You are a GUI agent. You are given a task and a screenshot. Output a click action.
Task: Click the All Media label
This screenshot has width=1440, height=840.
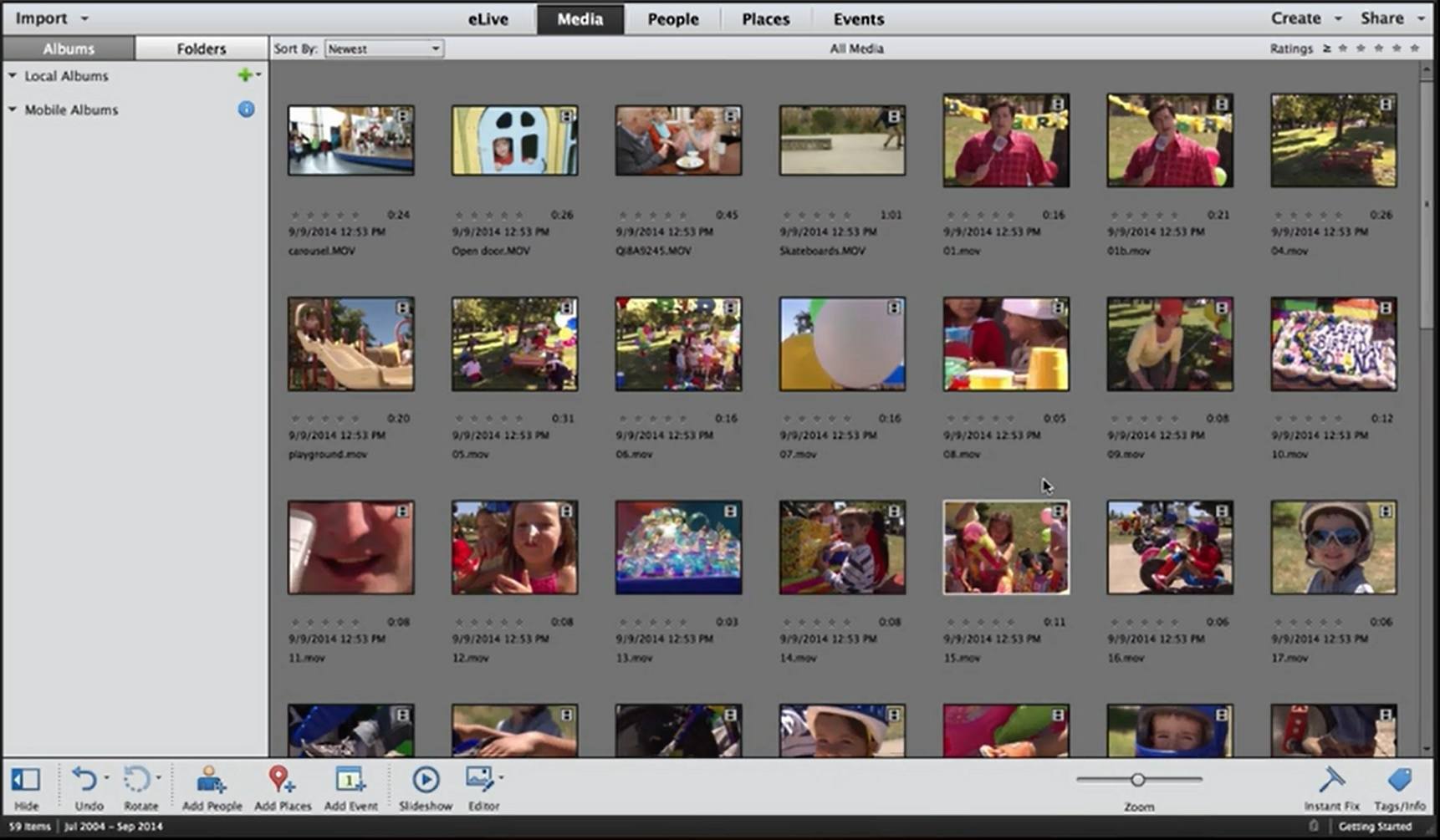[x=856, y=48]
